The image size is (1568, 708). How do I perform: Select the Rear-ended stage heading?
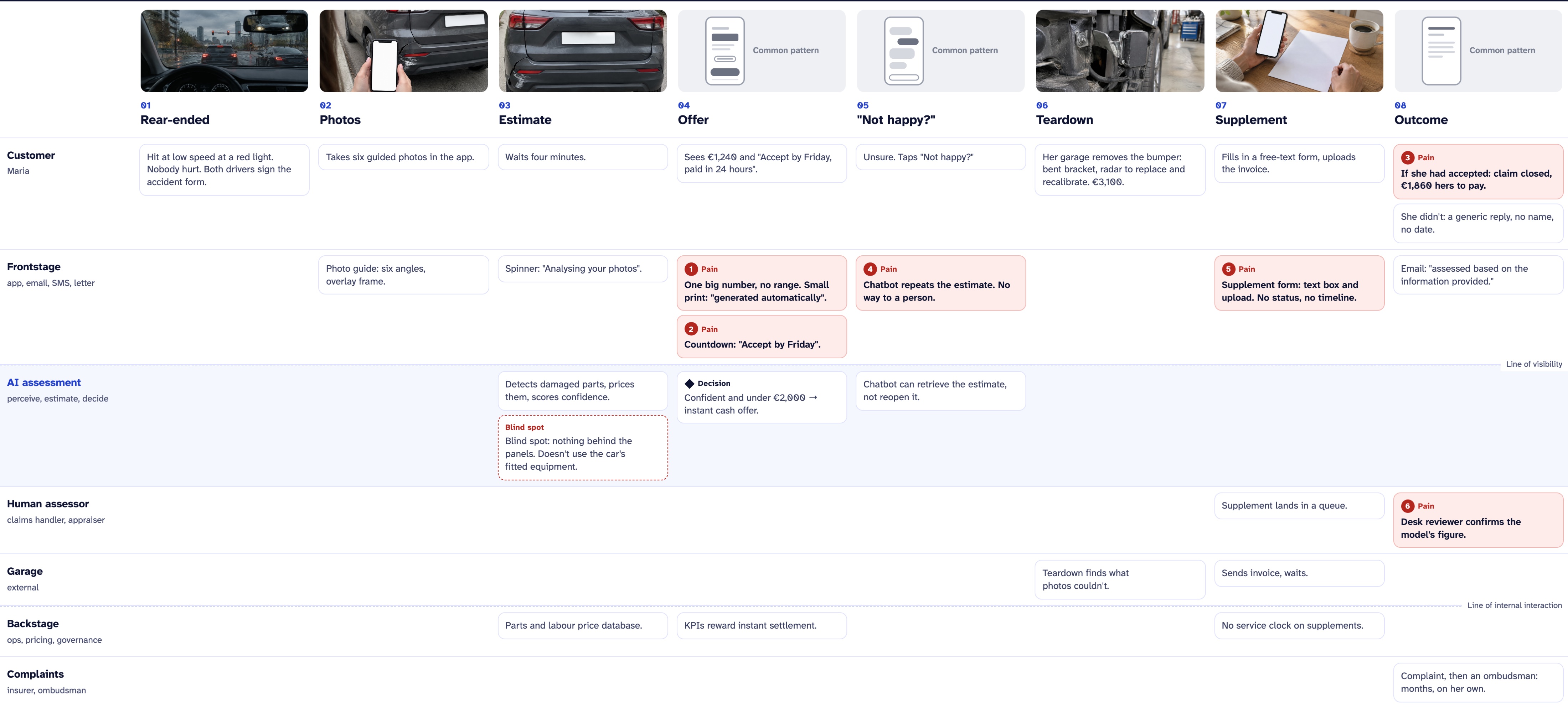[175, 120]
